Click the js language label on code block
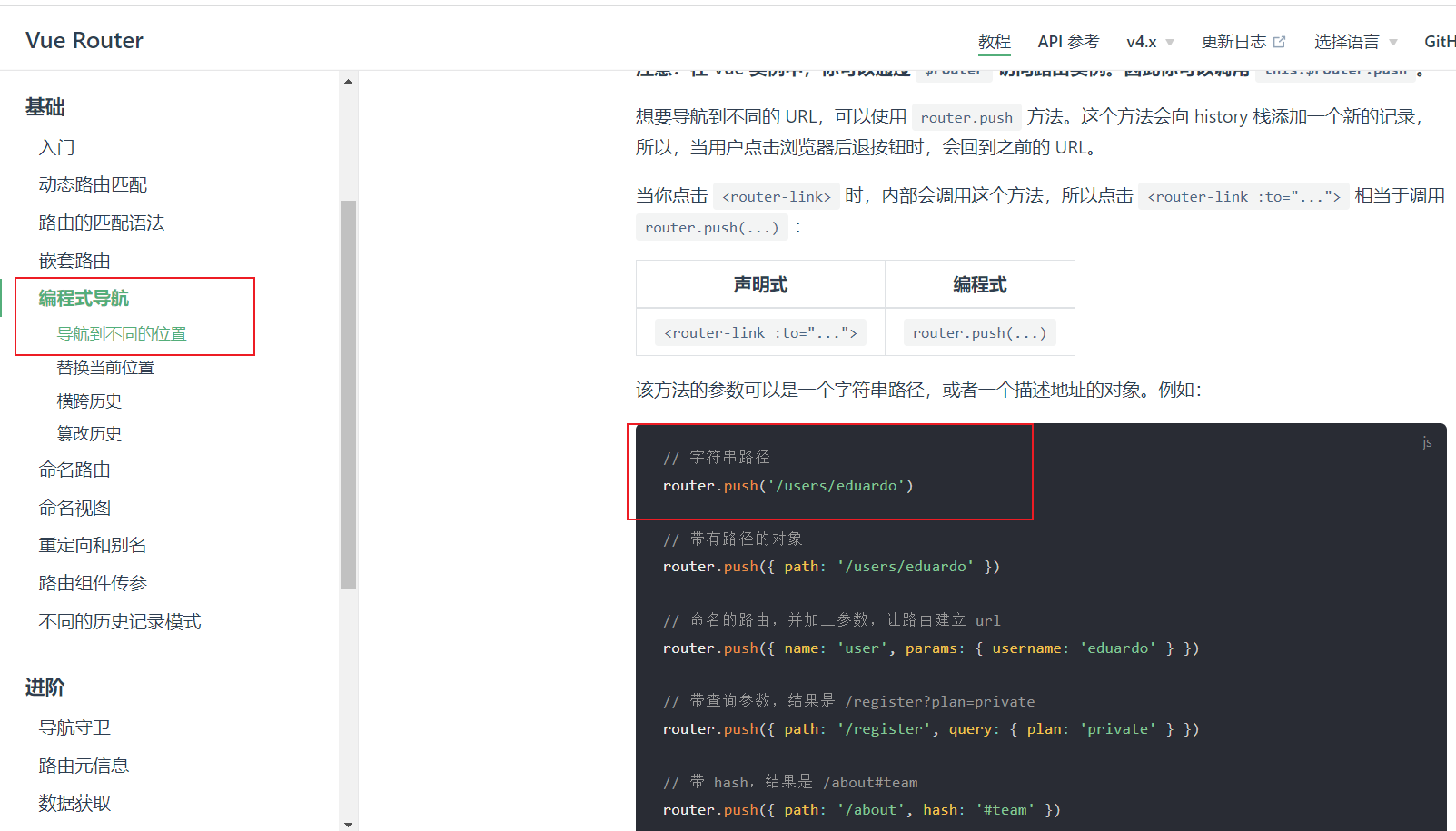This screenshot has height=831, width=1456. [x=1426, y=442]
